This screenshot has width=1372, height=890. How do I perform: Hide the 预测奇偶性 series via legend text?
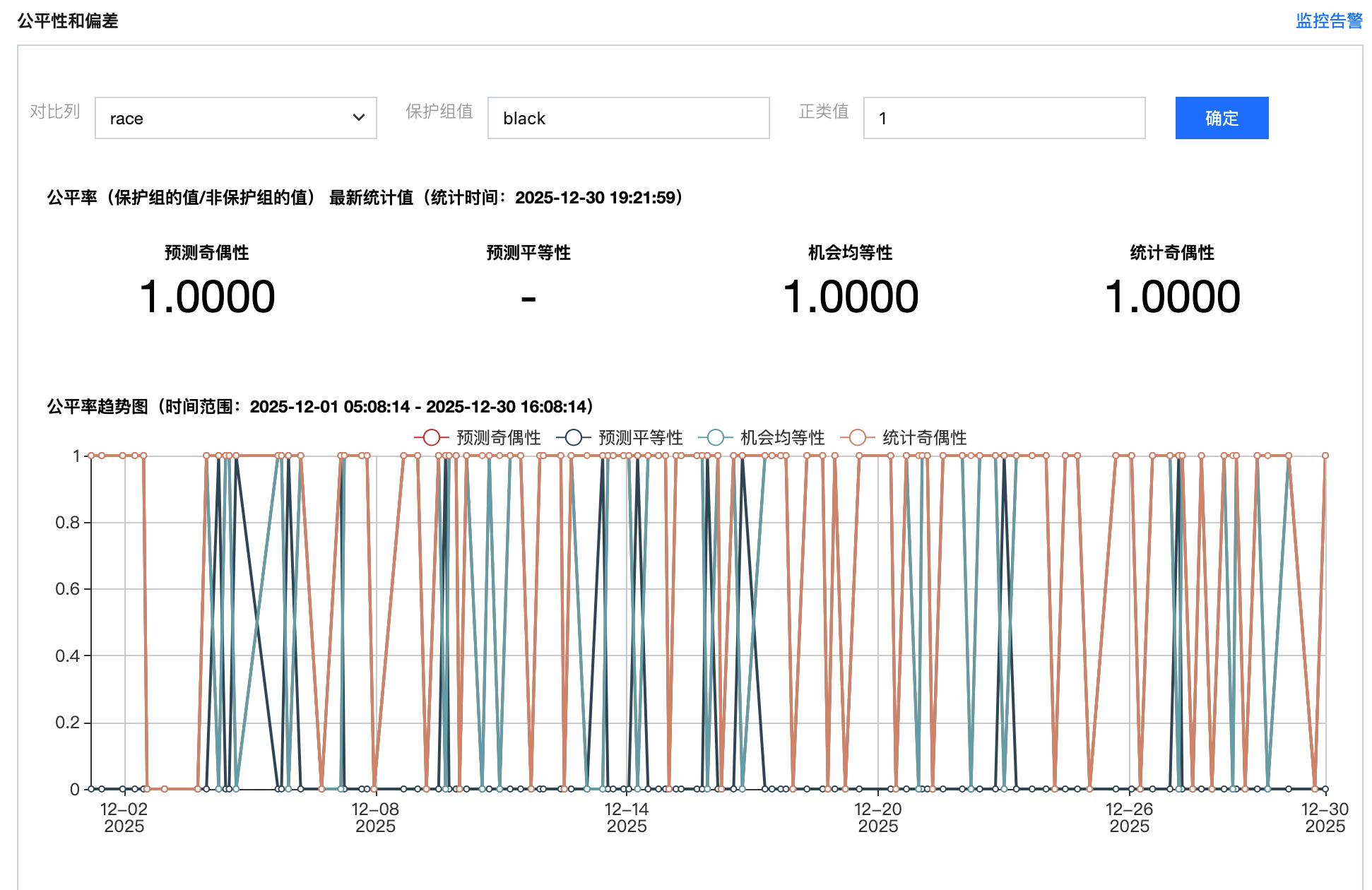point(498,438)
